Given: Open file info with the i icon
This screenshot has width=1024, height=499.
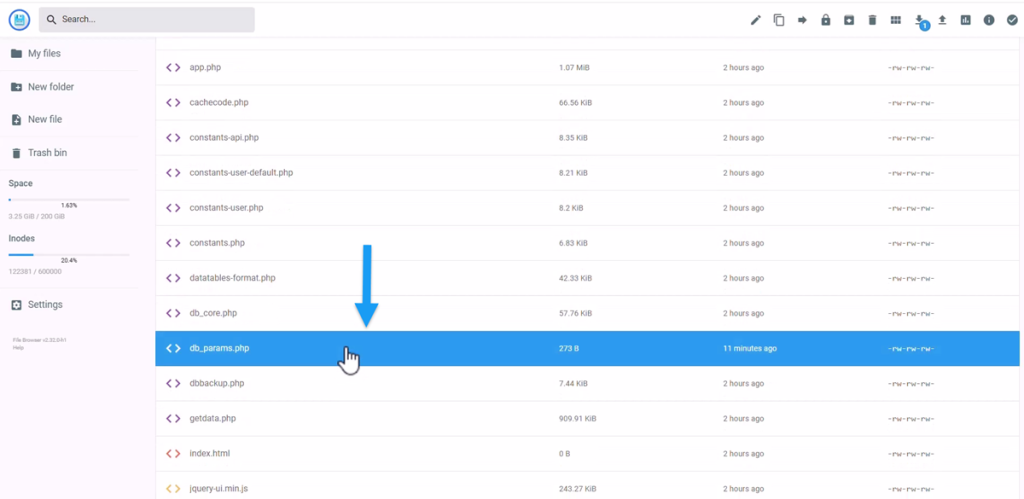Looking at the screenshot, I should (x=989, y=20).
